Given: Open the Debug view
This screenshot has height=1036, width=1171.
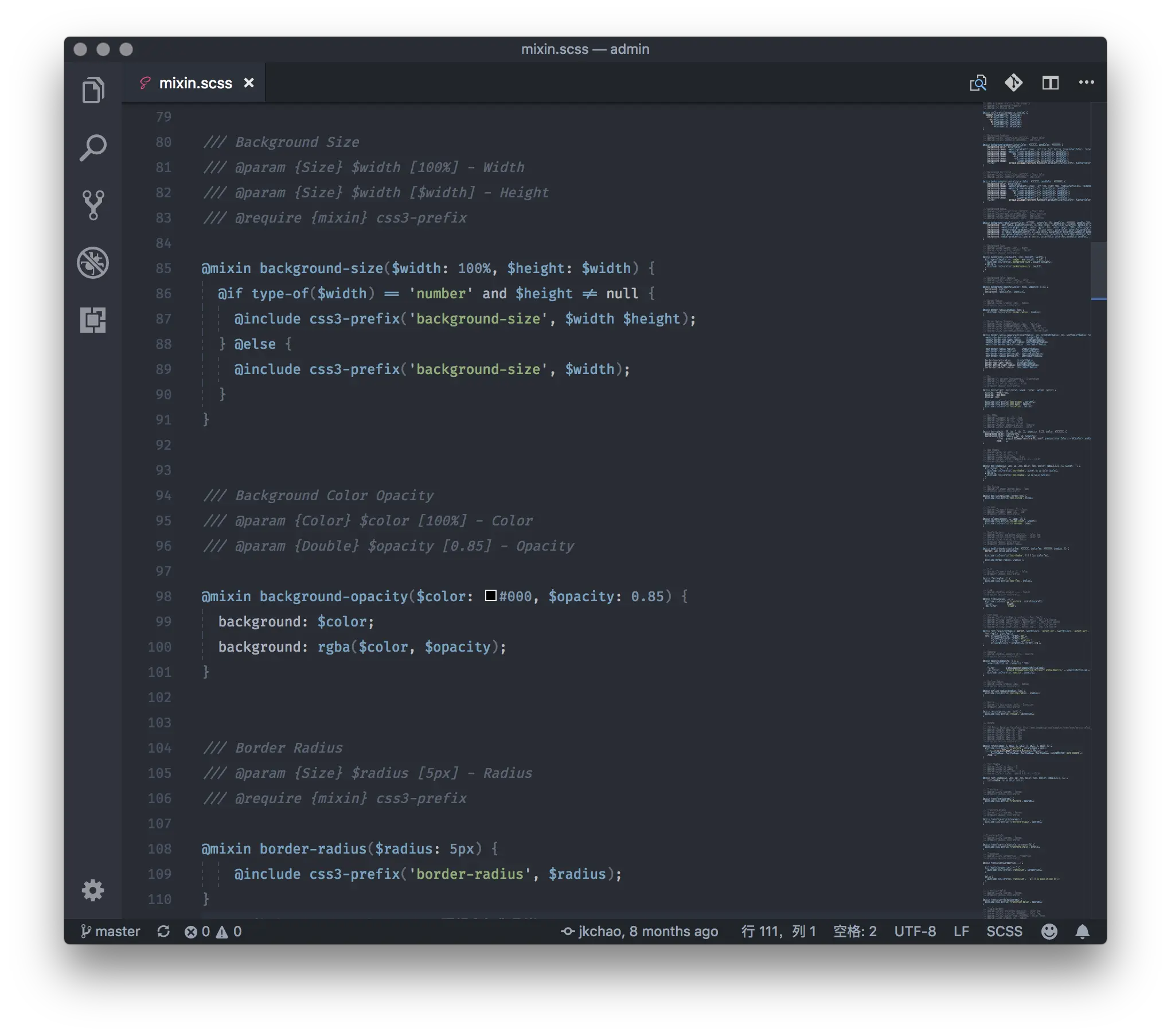Looking at the screenshot, I should pos(94,263).
